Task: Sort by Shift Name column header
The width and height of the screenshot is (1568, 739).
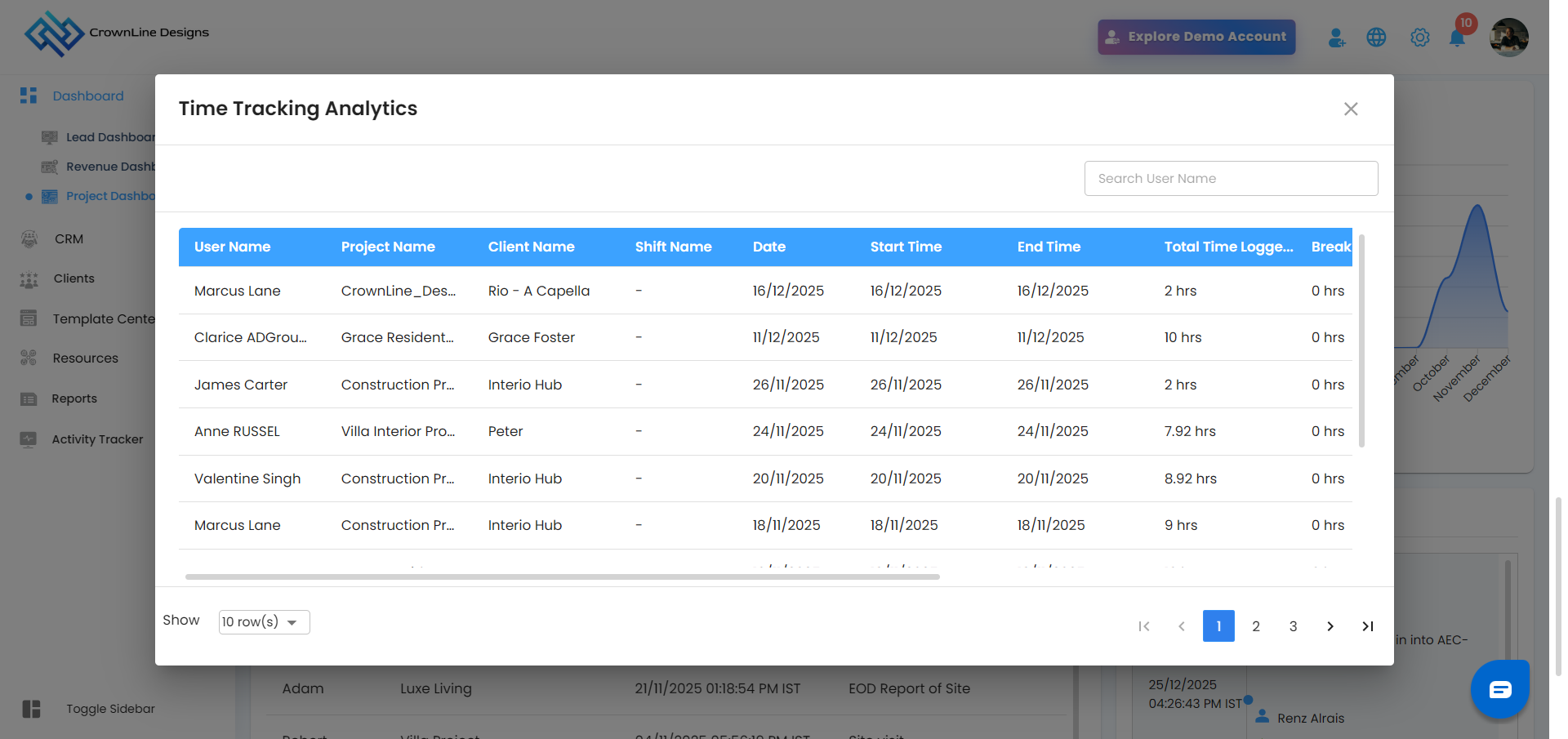Action: click(674, 247)
